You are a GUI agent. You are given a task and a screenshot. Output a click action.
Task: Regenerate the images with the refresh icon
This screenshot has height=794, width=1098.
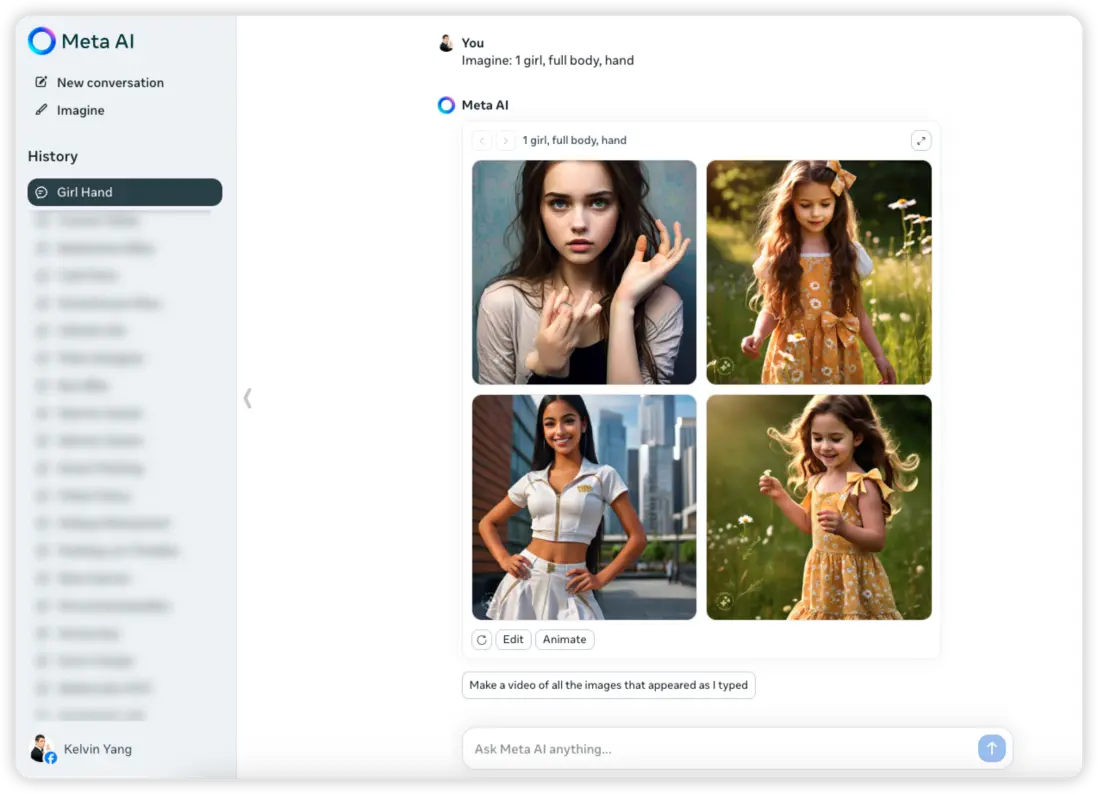point(482,639)
